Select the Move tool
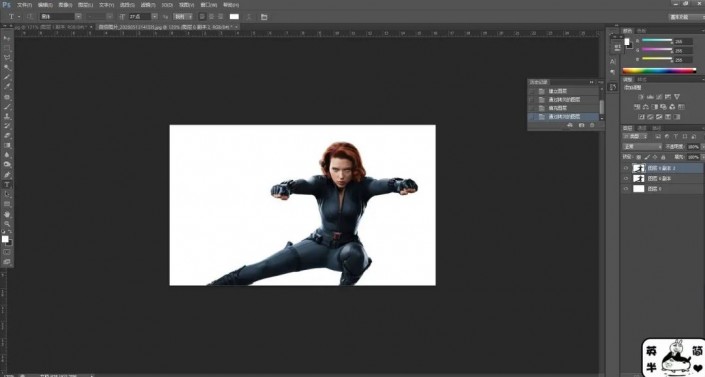 7,39
